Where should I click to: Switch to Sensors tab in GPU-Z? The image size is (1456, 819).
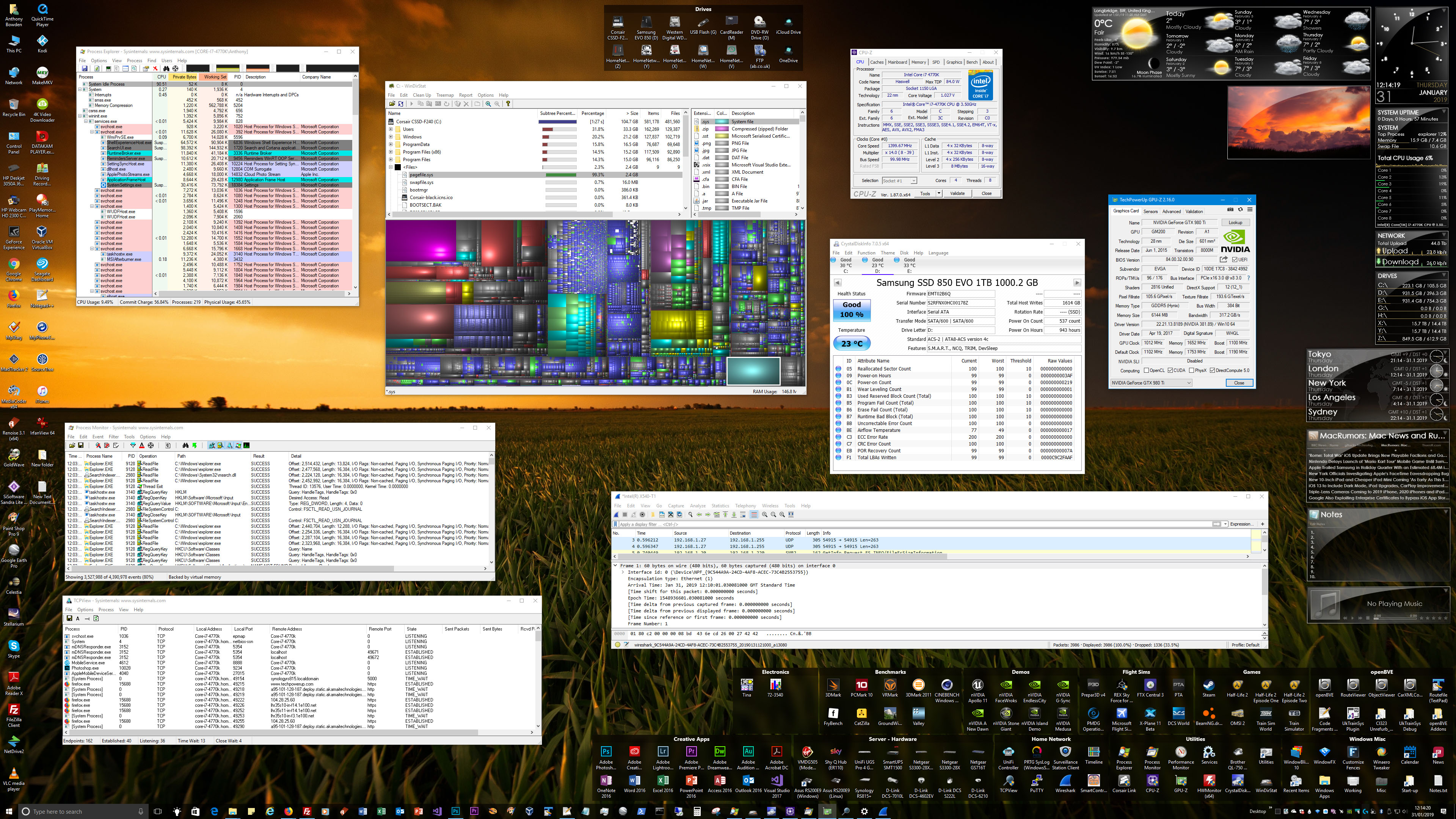tap(1150, 212)
